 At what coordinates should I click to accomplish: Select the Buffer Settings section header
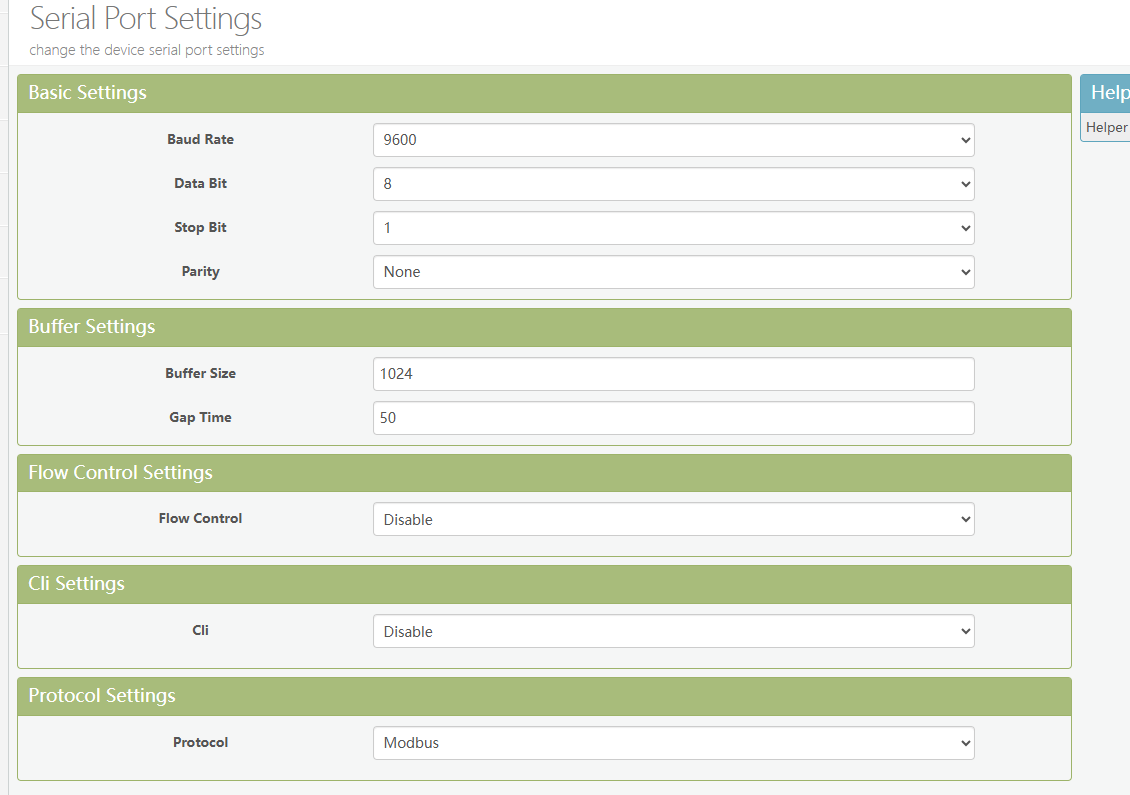pos(92,327)
